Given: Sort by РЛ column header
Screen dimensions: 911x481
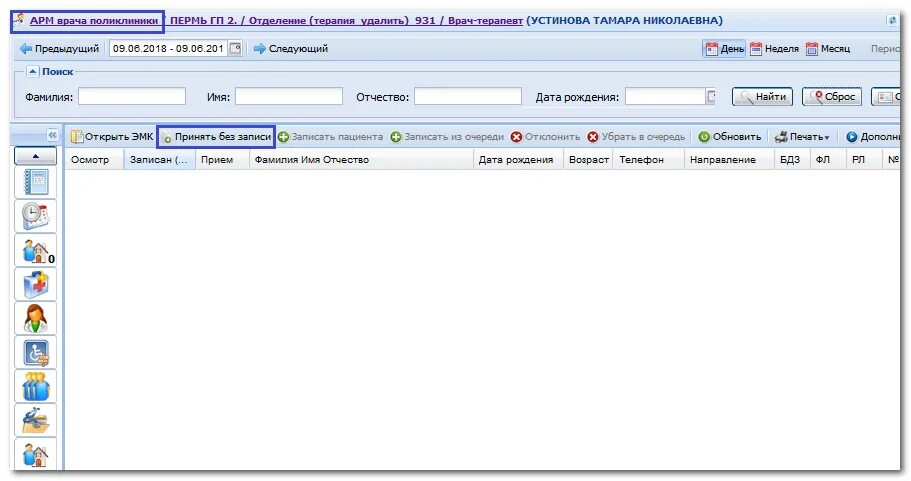Looking at the screenshot, I should tap(863, 160).
